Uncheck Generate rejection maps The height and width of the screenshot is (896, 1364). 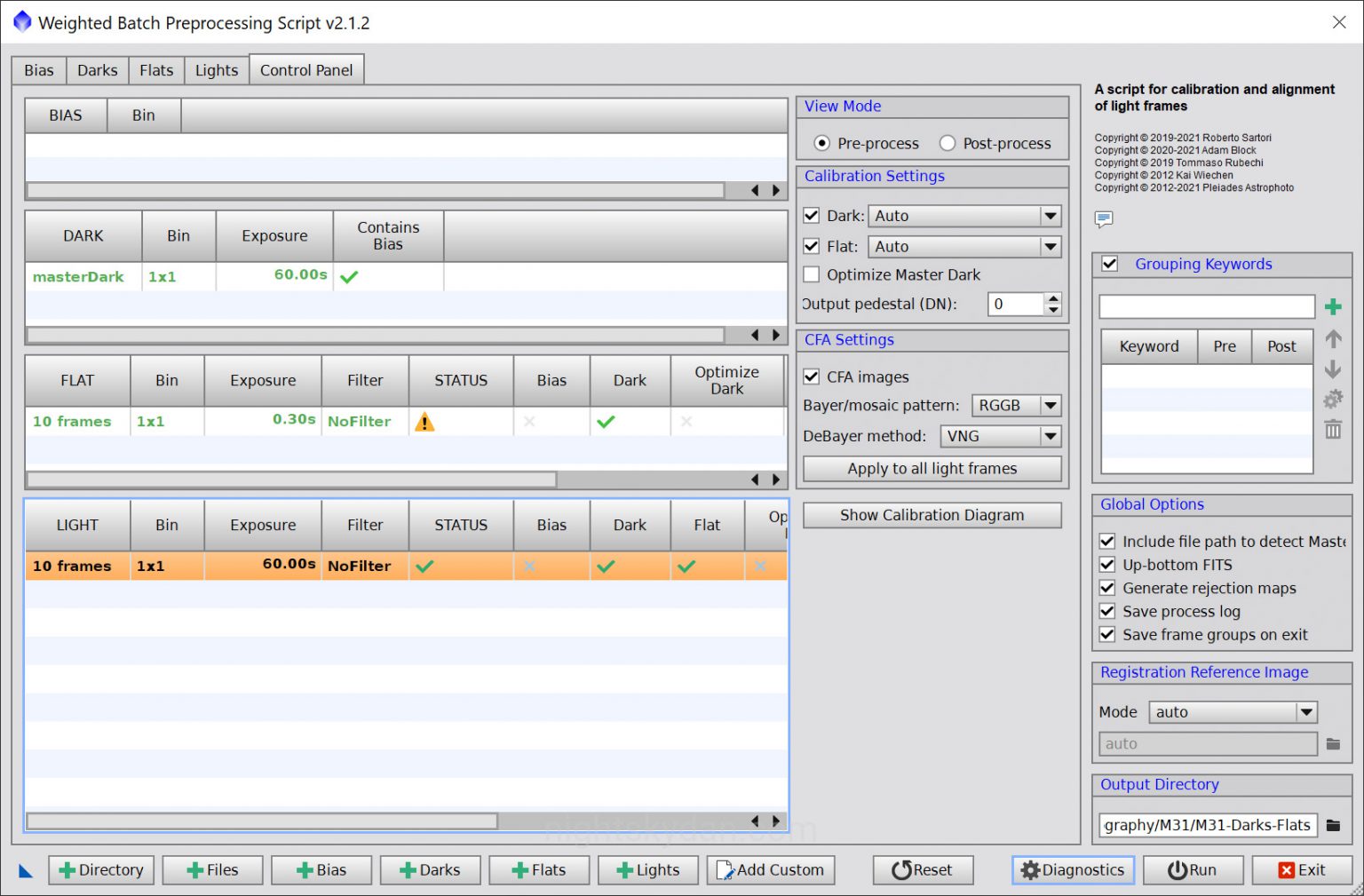pyautogui.click(x=1107, y=588)
